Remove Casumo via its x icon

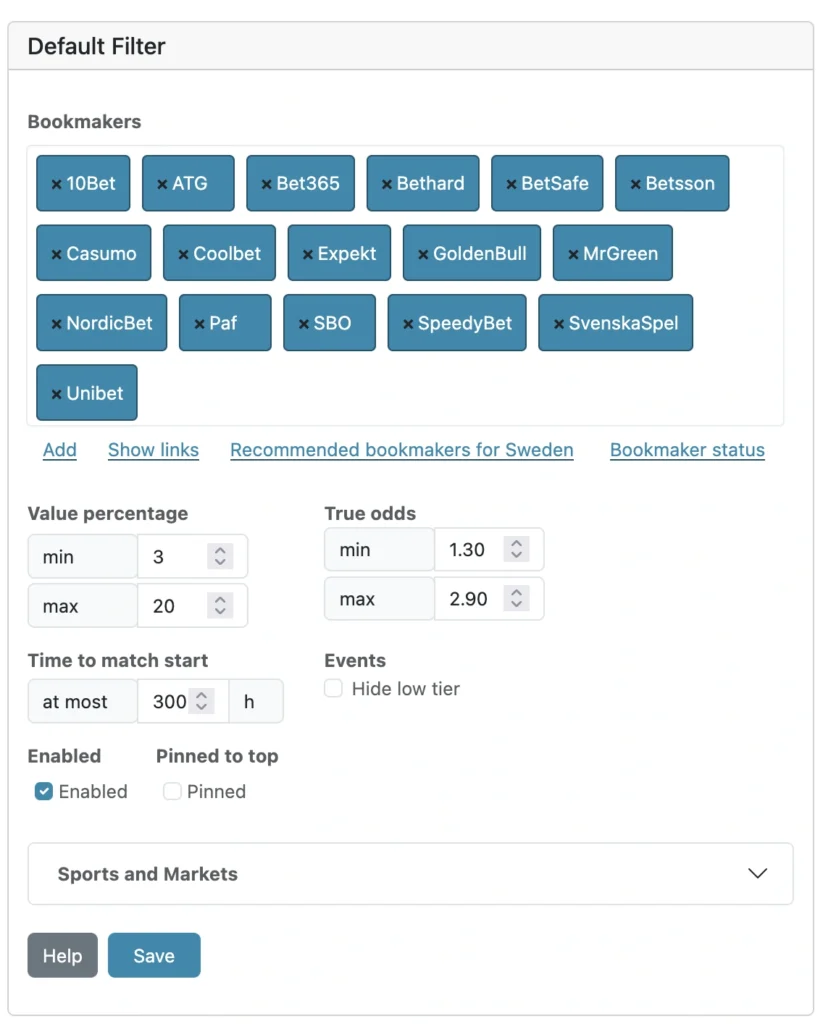[57, 255]
